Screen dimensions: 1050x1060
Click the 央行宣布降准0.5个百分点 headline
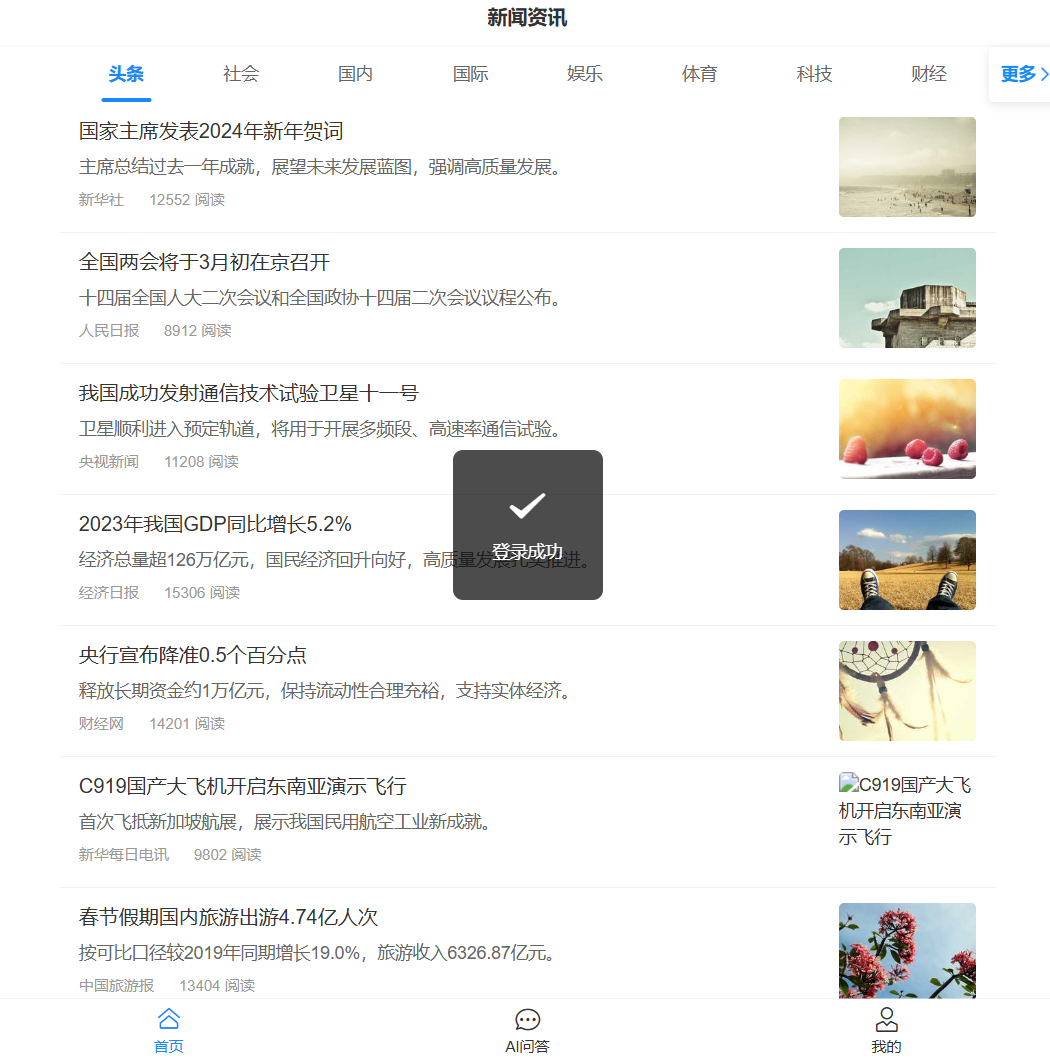tap(193, 655)
